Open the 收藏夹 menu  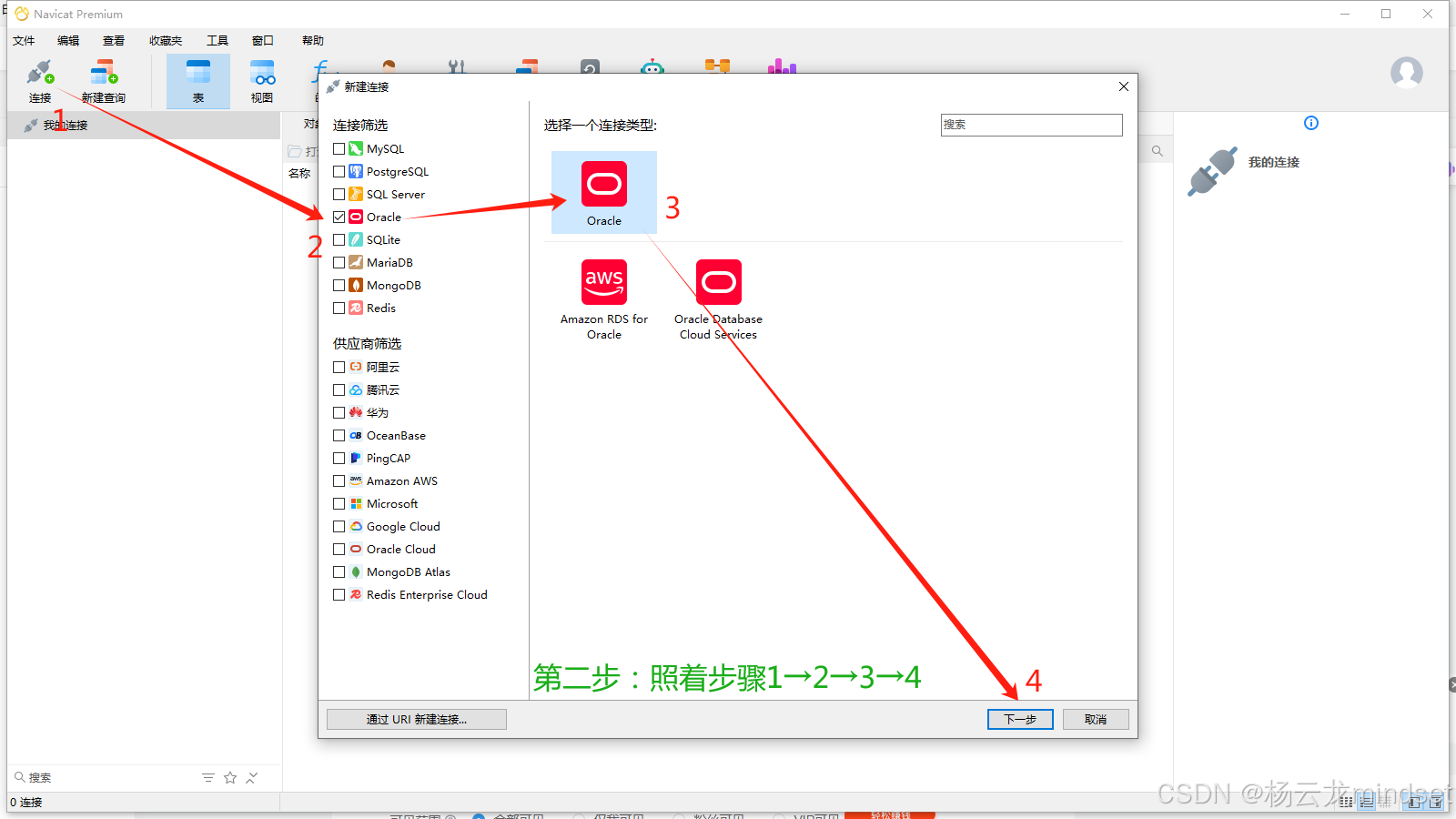166,40
